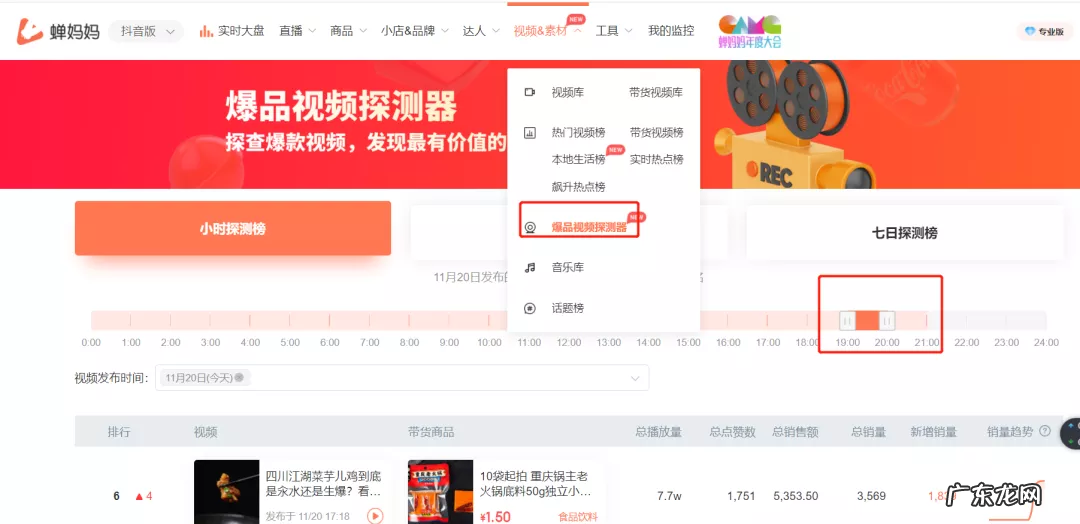Click the right handle of the time range slider
Viewport: 1080px width, 524px height.
pyautogui.click(x=887, y=320)
